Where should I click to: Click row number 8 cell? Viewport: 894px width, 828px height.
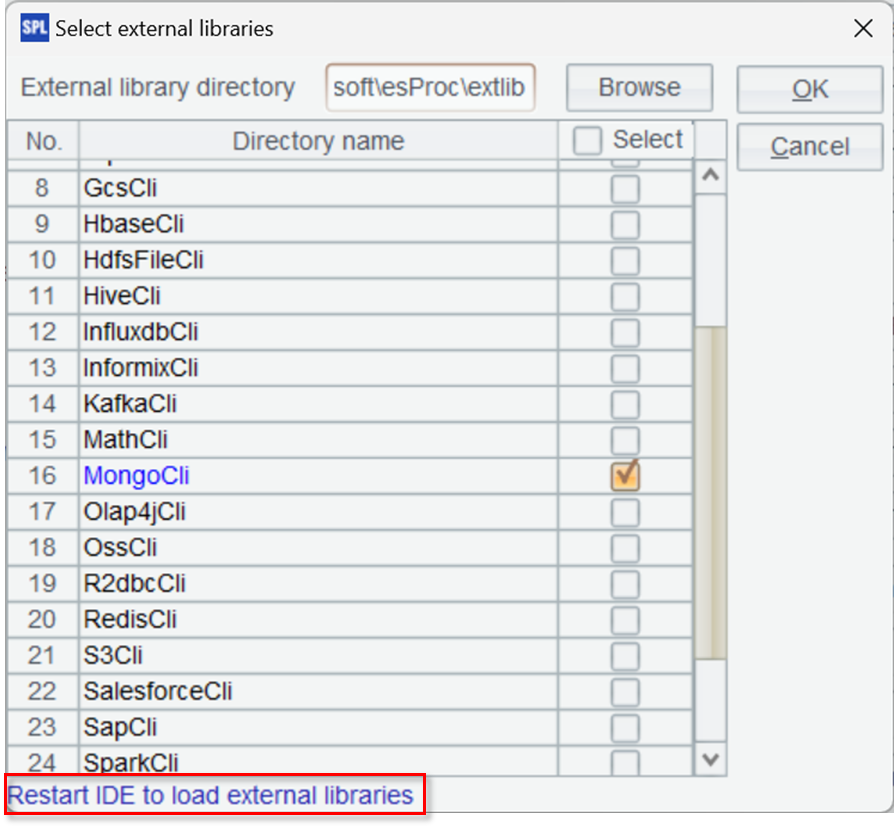pos(43,189)
